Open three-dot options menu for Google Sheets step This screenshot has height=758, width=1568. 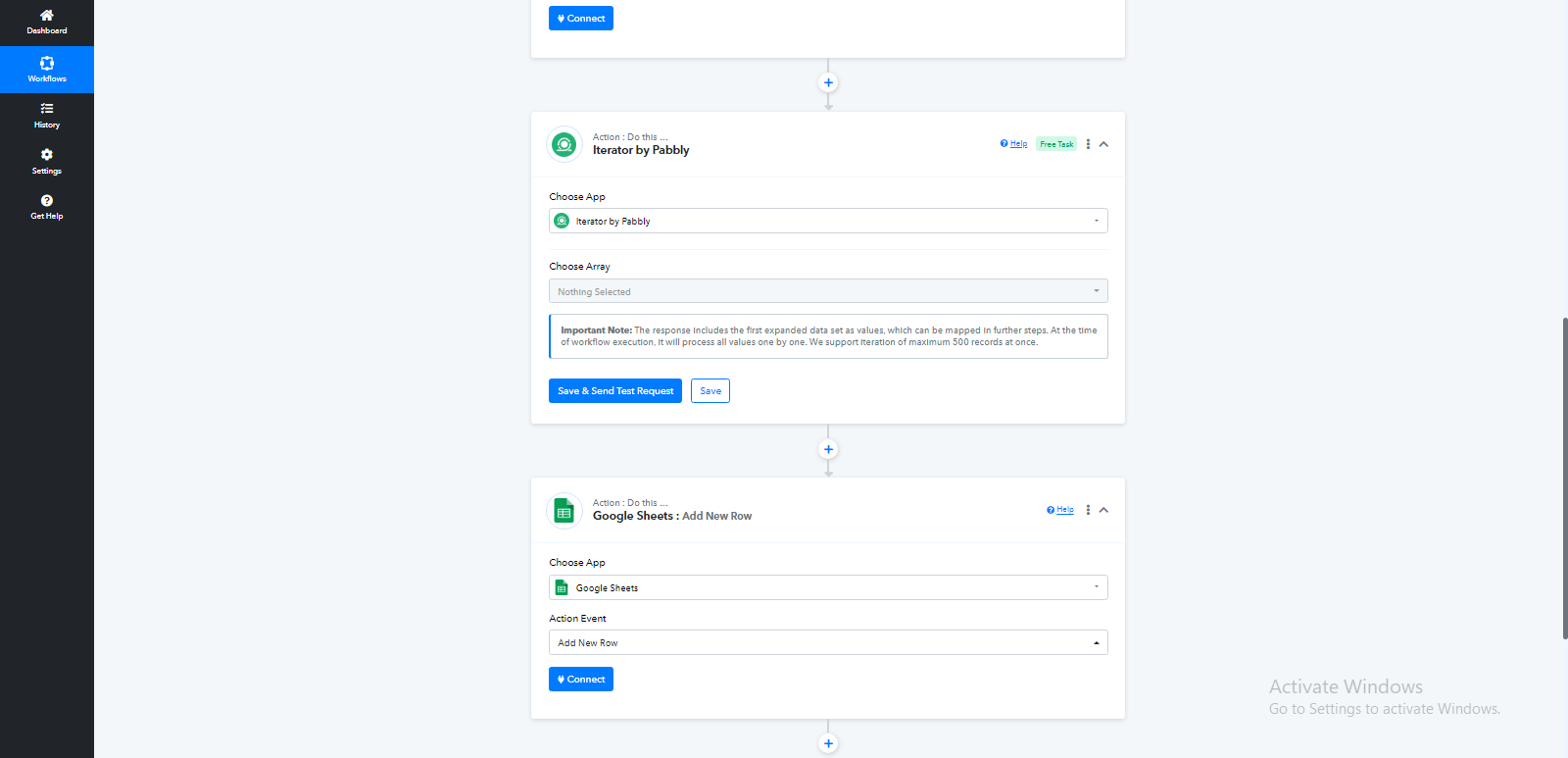click(x=1088, y=510)
